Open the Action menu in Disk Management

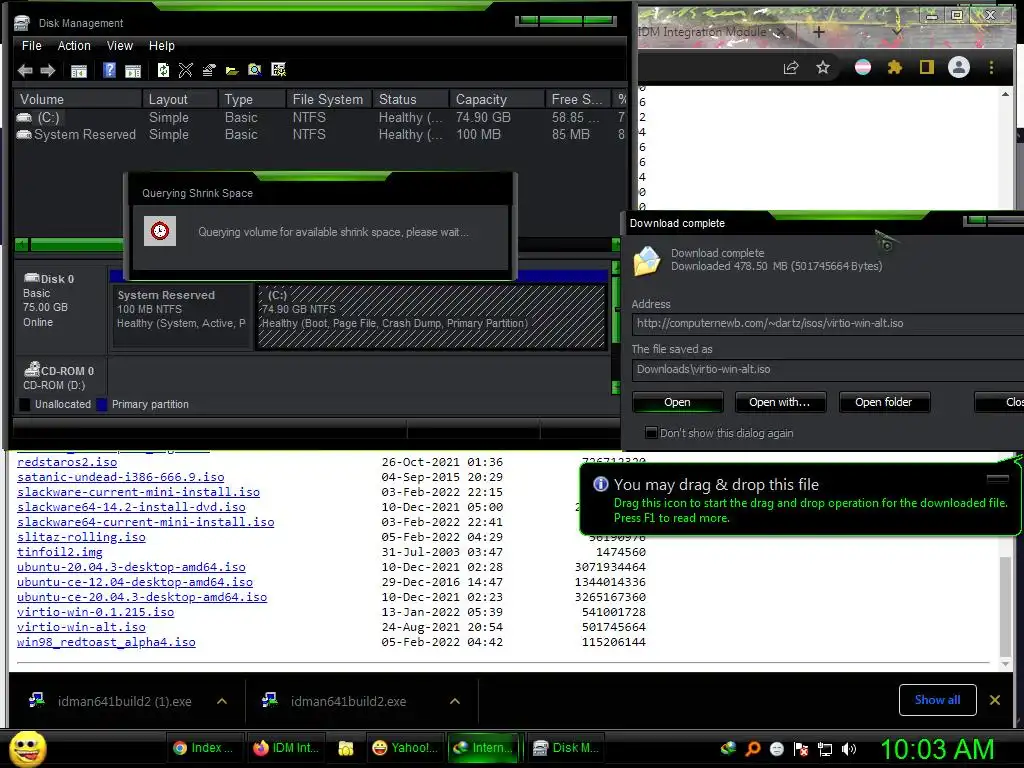point(74,46)
